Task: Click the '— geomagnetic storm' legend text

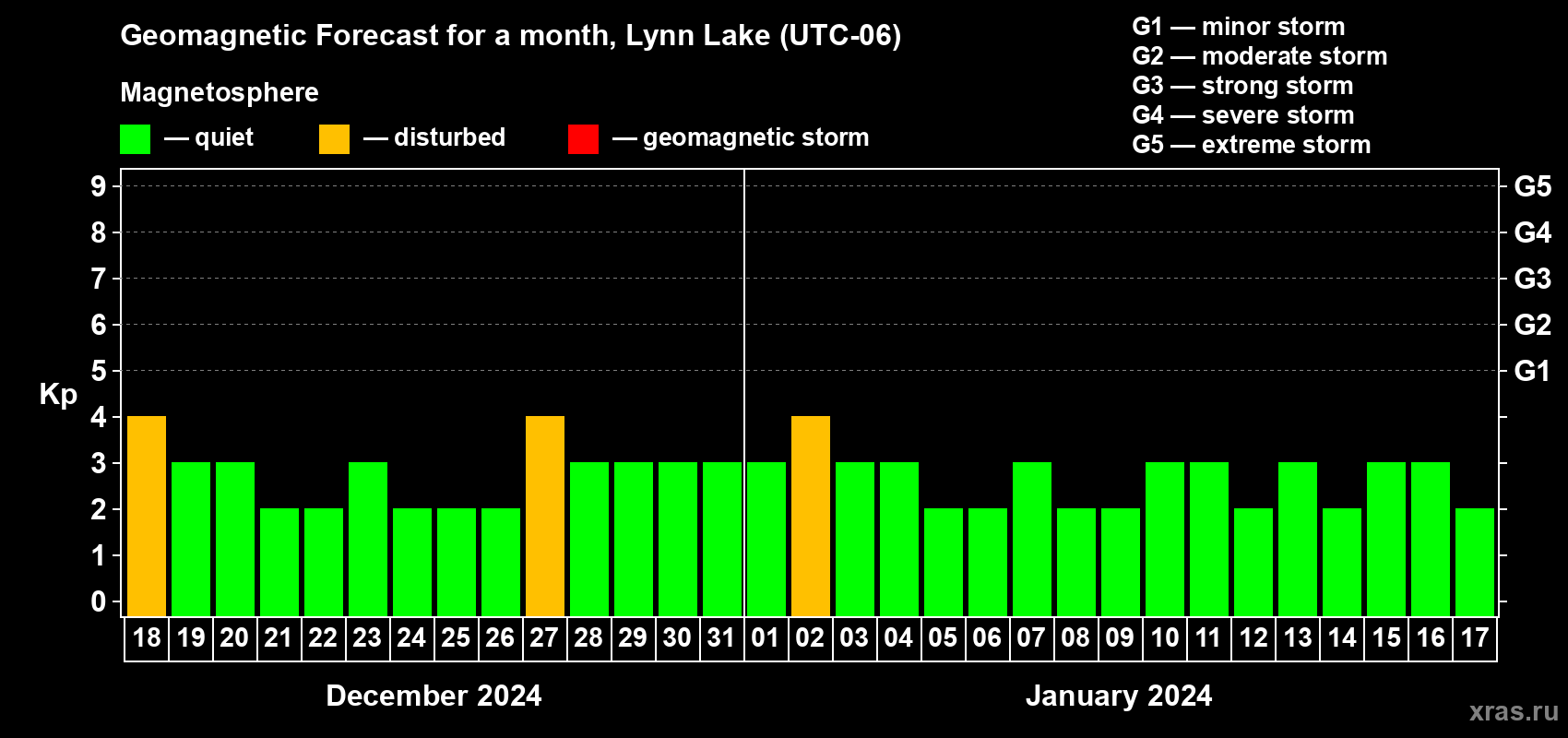Action: click(x=741, y=138)
